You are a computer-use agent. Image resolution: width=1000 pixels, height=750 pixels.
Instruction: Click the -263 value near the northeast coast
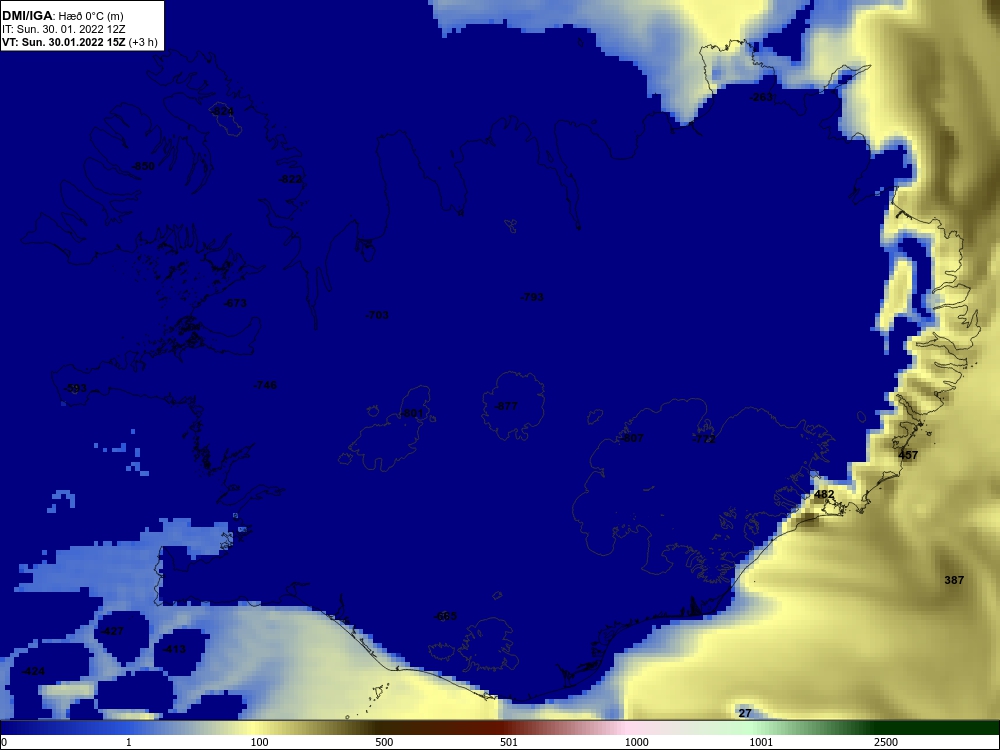(761, 97)
